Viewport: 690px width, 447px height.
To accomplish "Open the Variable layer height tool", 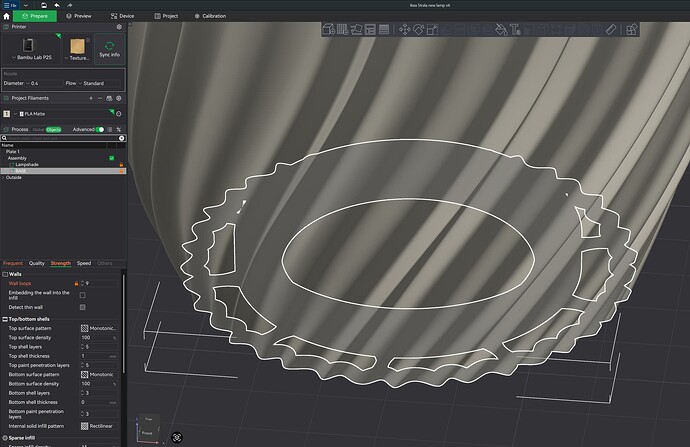I will coord(384,29).
